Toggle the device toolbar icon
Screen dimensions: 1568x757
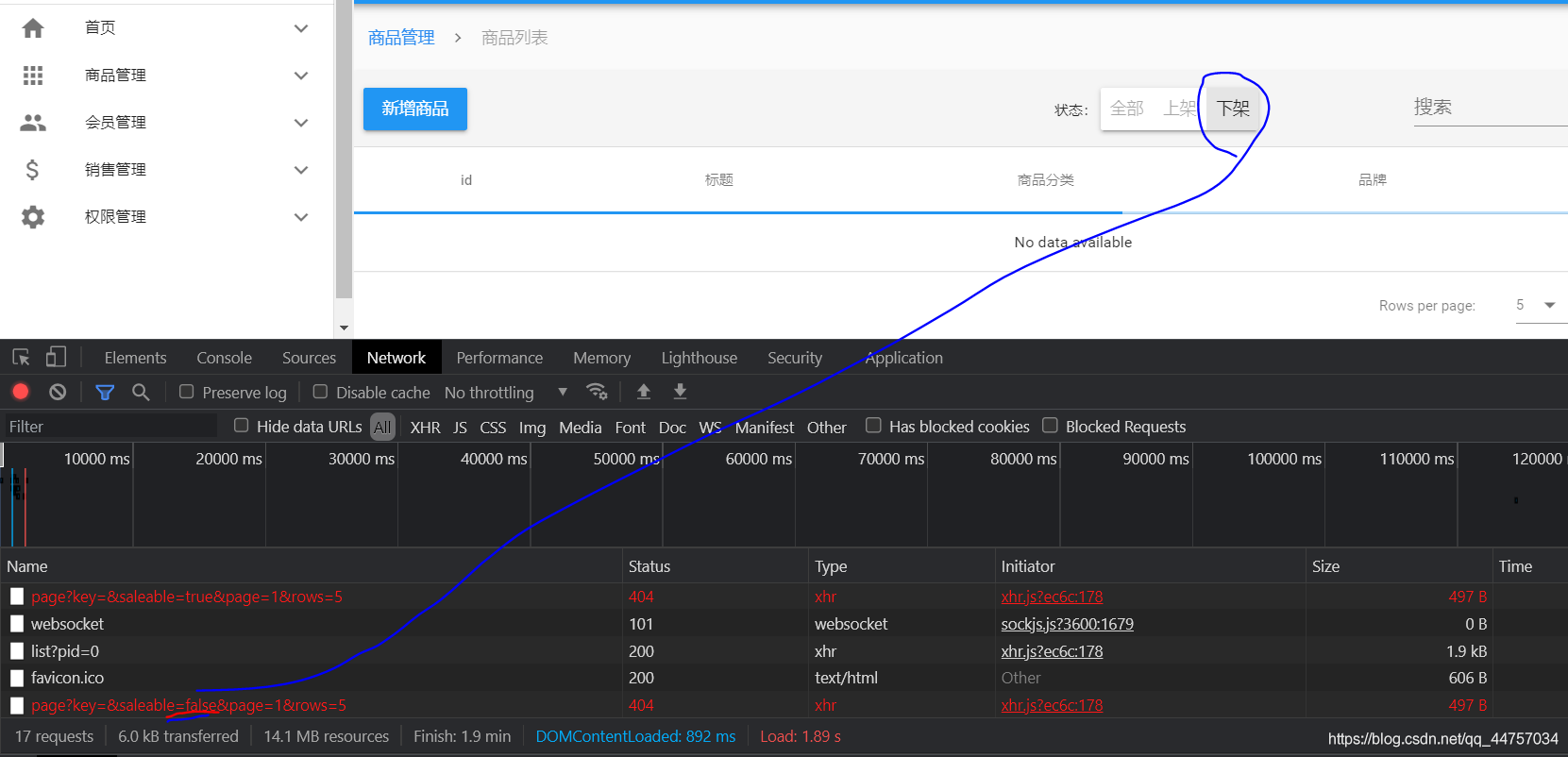pos(57,357)
